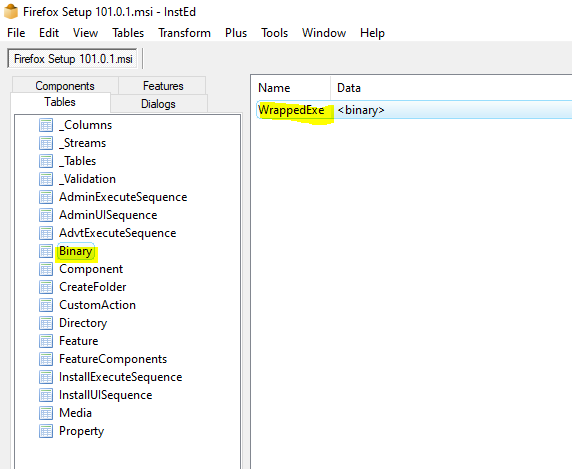Click the _Streams table icon
Viewport: 572px width, 469px height.
[46, 143]
